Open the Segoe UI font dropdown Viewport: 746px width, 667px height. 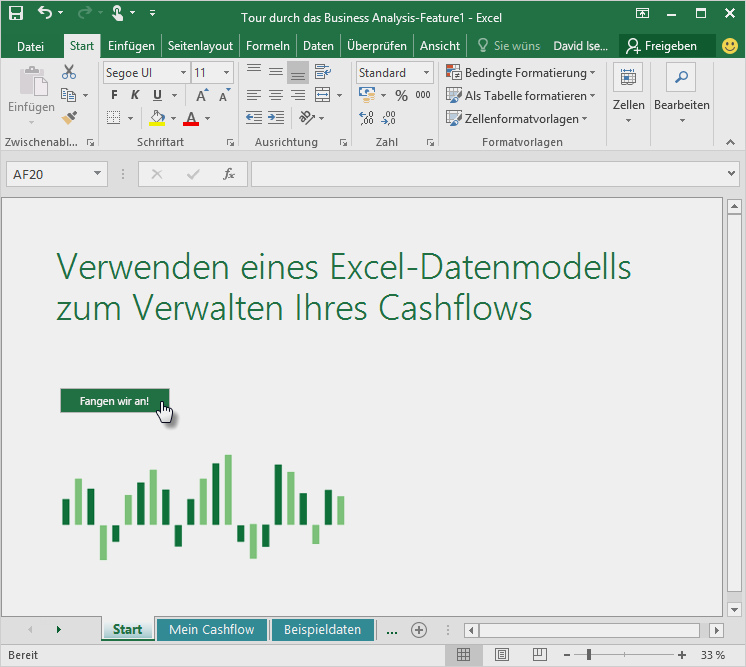(x=183, y=73)
